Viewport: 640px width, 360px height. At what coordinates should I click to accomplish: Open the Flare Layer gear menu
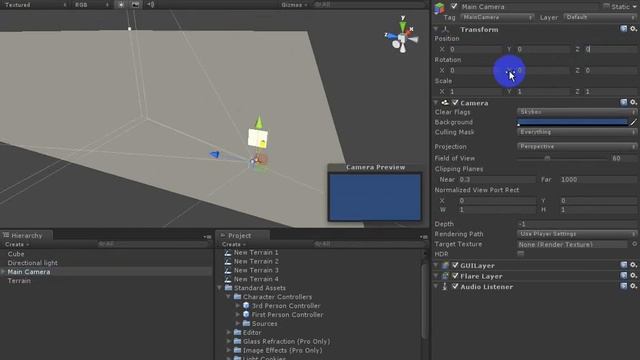coord(633,276)
